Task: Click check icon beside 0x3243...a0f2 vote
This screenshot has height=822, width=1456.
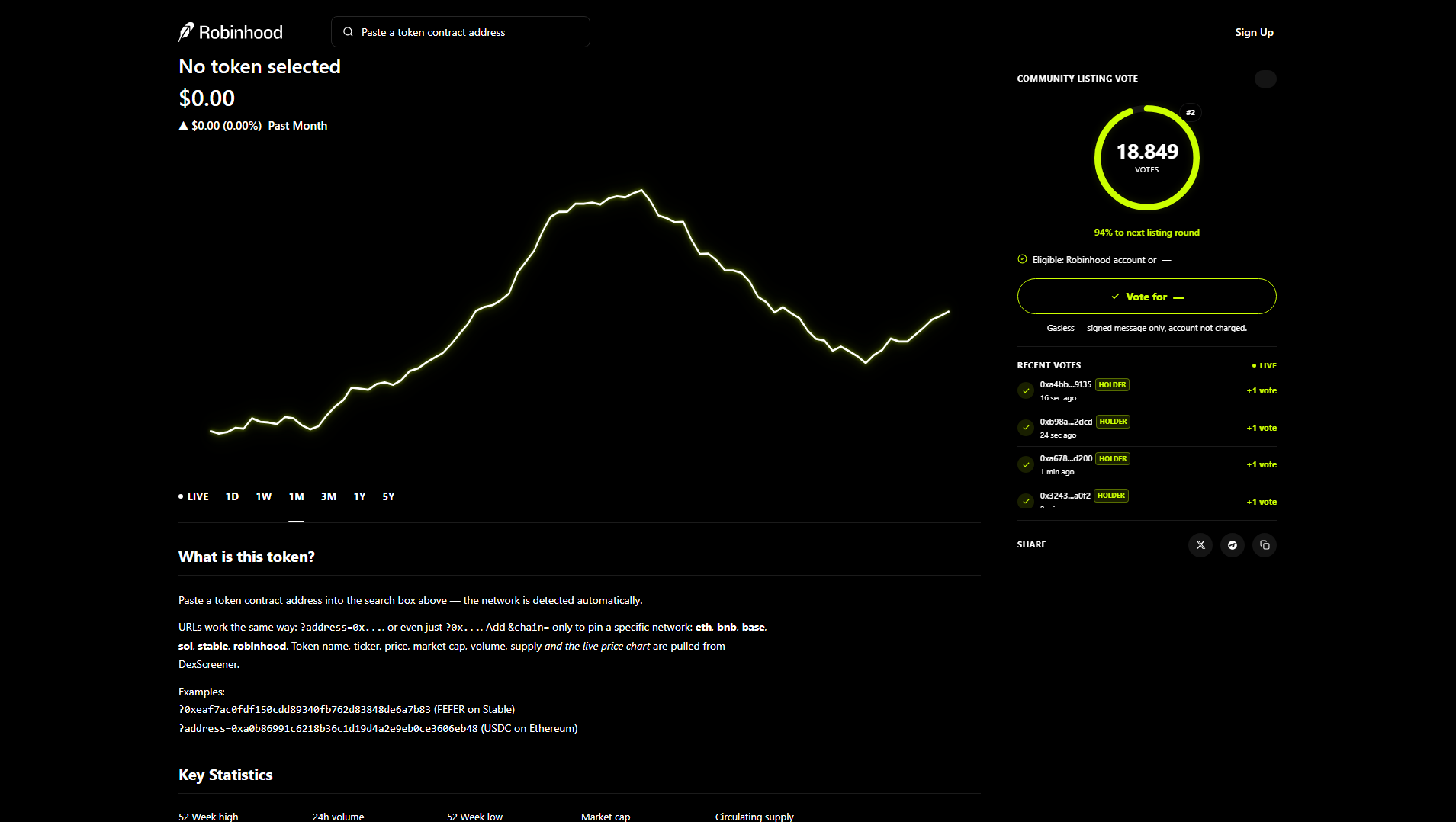Action: 1026,502
